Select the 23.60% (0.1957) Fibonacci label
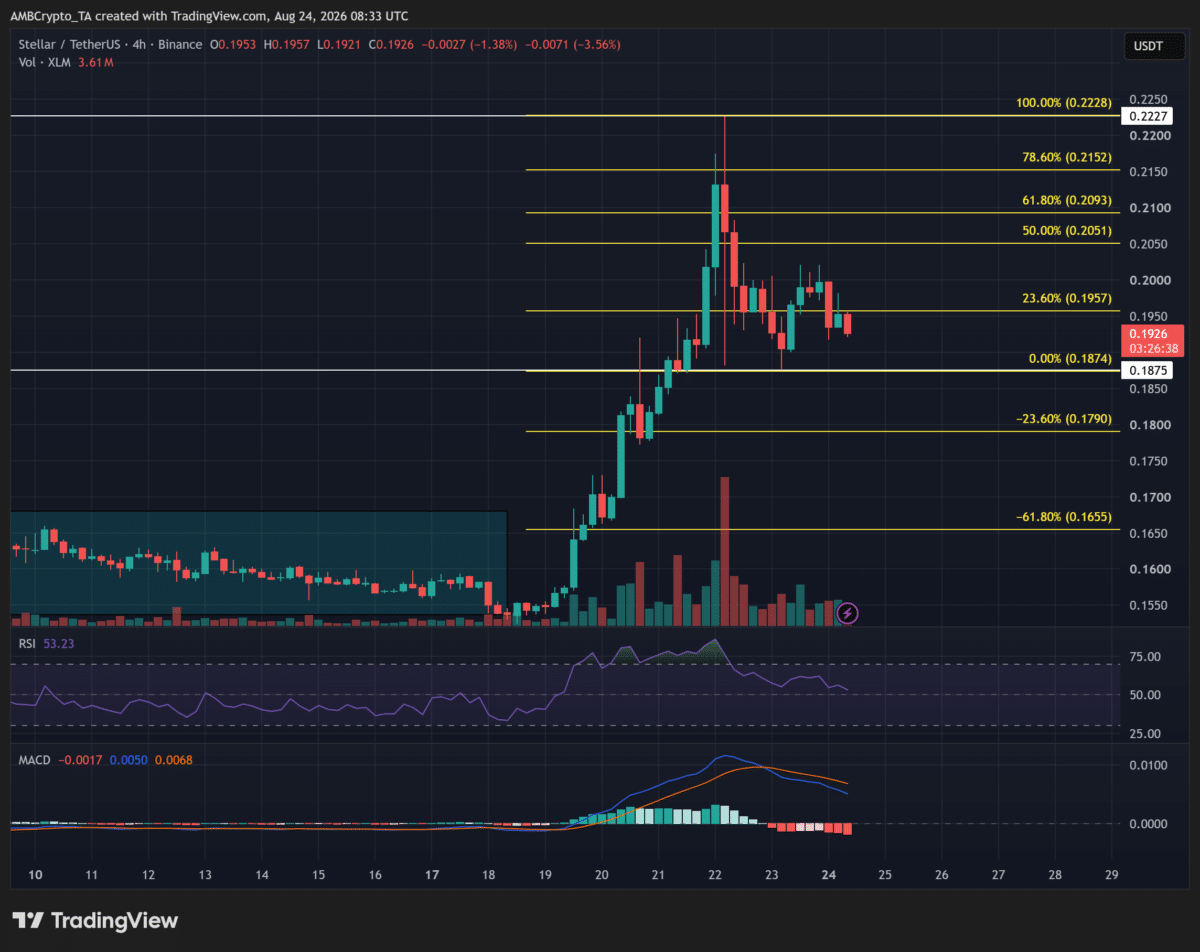Viewport: 1200px width, 952px height. (1067, 298)
